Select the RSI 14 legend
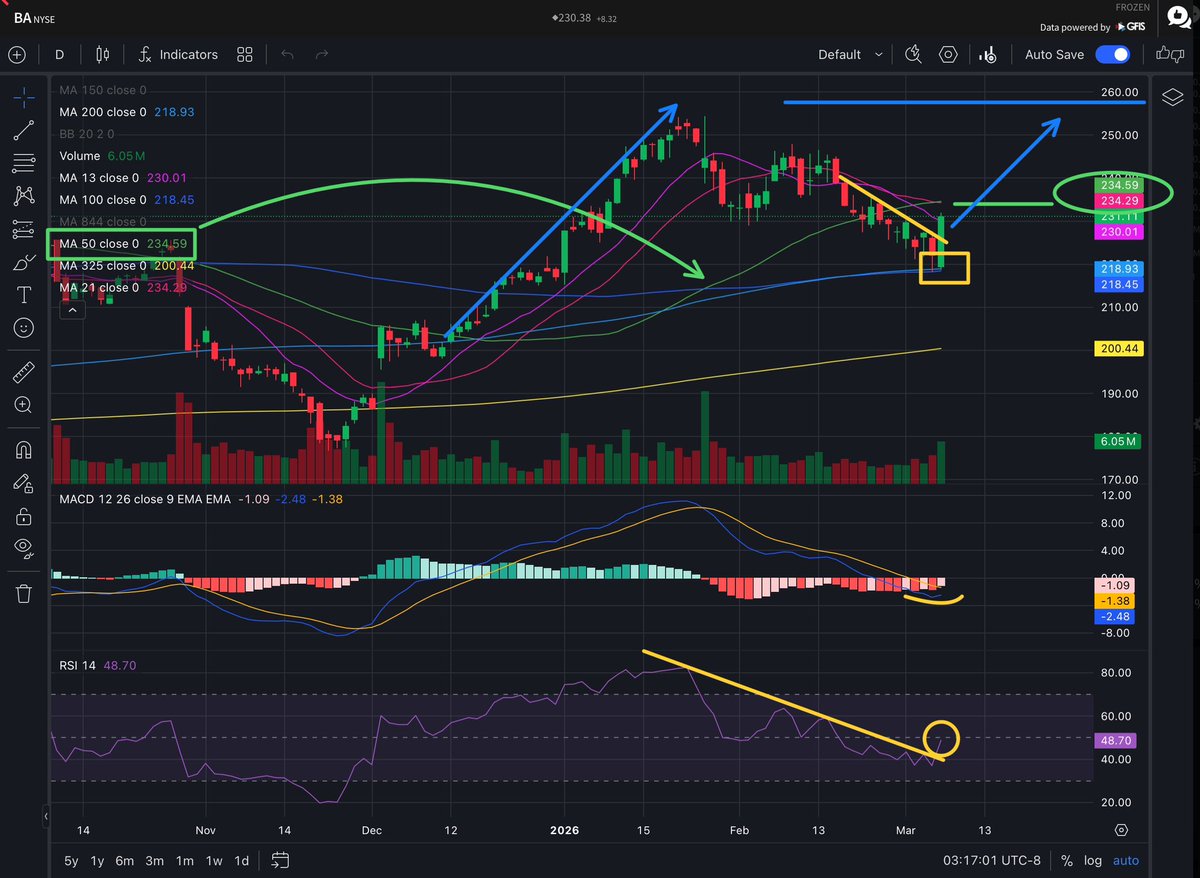 click(97, 664)
